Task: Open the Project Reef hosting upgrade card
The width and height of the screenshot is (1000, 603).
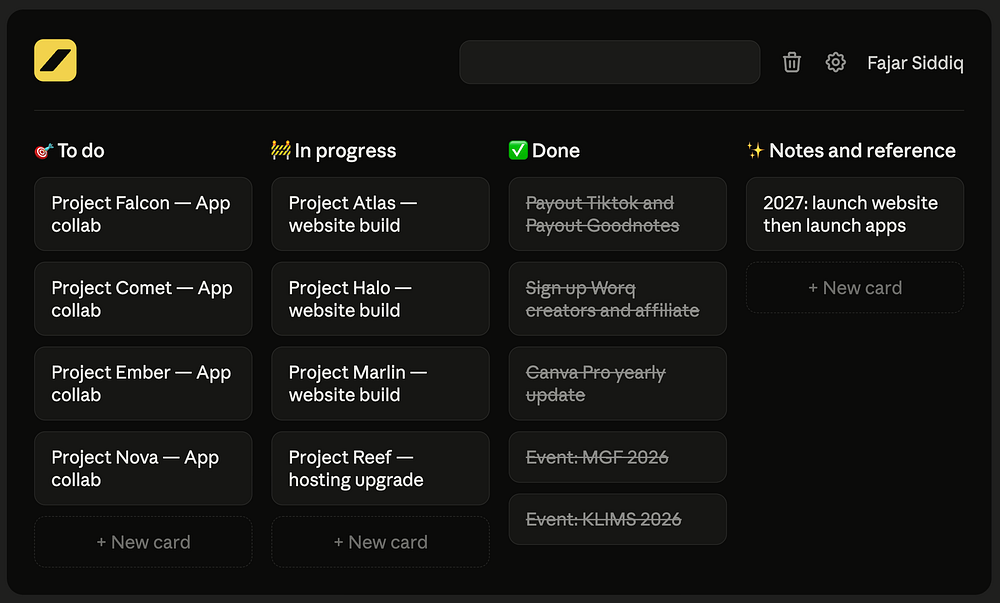Action: (381, 469)
